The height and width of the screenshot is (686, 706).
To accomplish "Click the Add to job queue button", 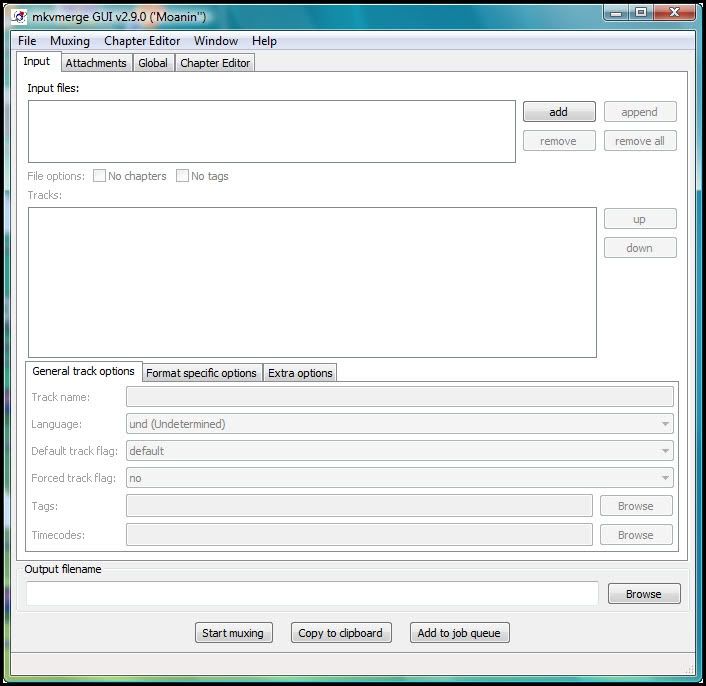I will tap(460, 632).
